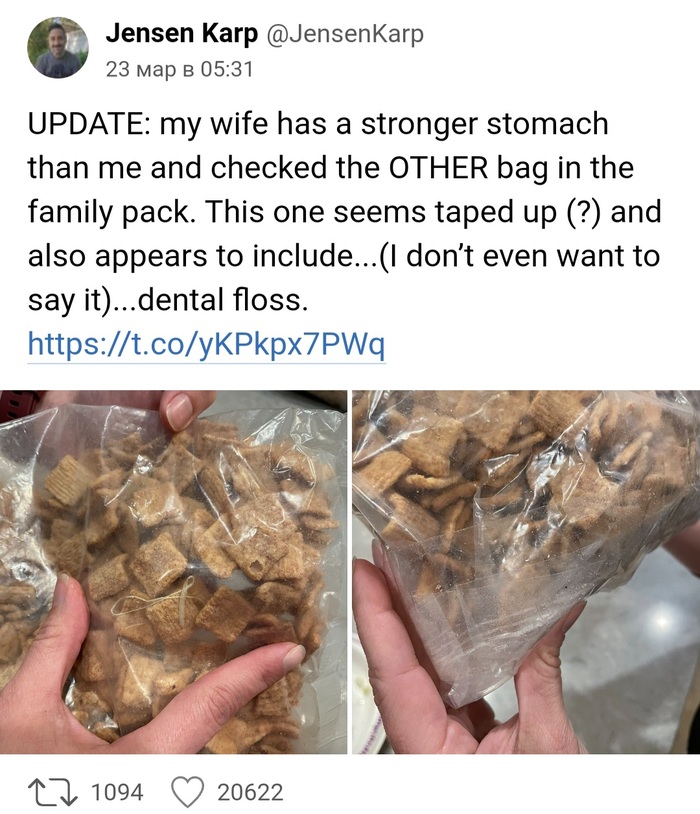Open Jensen Karp's profile avatar
The width and height of the screenshot is (700, 814).
point(58,48)
